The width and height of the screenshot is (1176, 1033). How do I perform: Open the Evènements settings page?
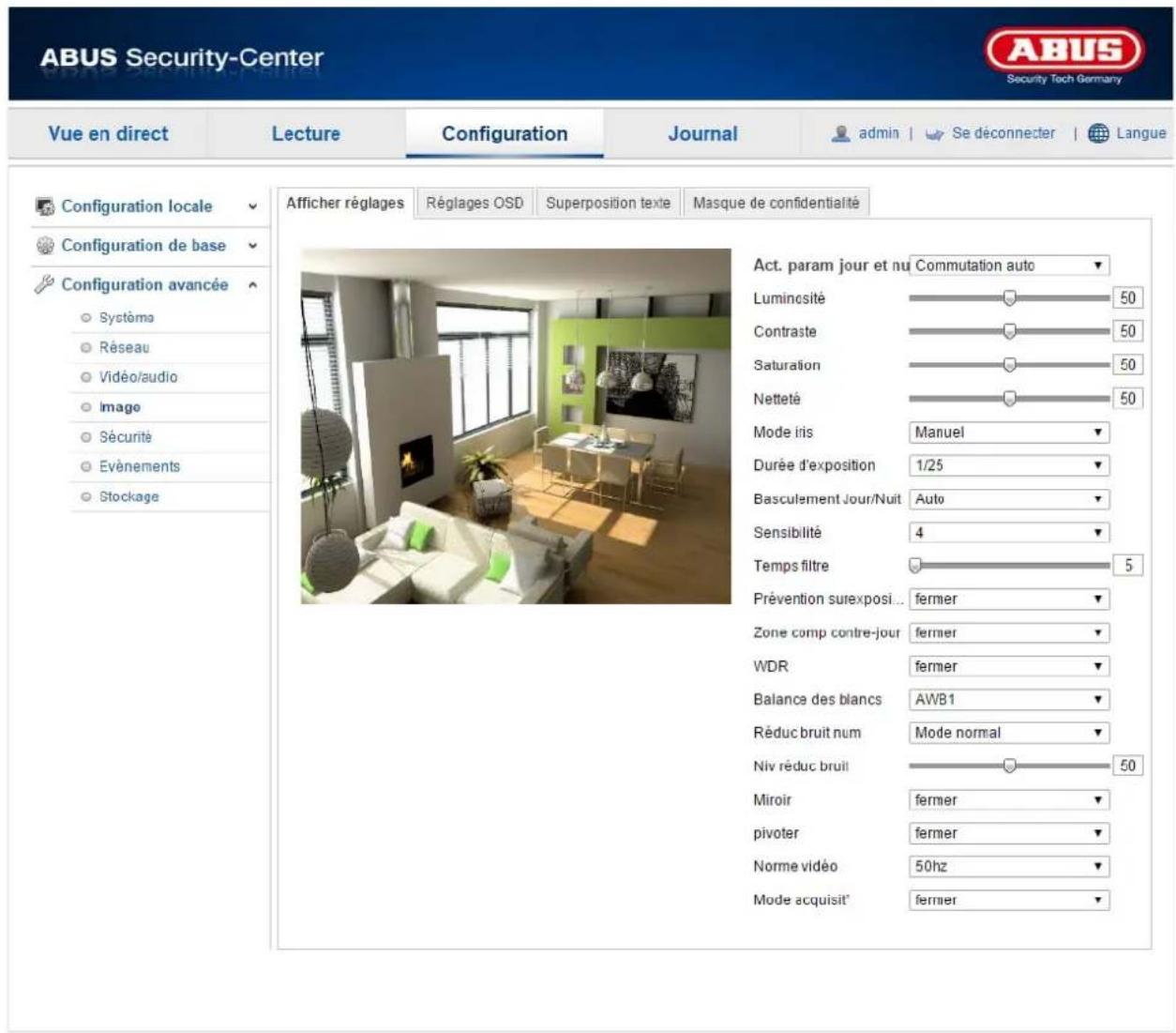pos(140,466)
